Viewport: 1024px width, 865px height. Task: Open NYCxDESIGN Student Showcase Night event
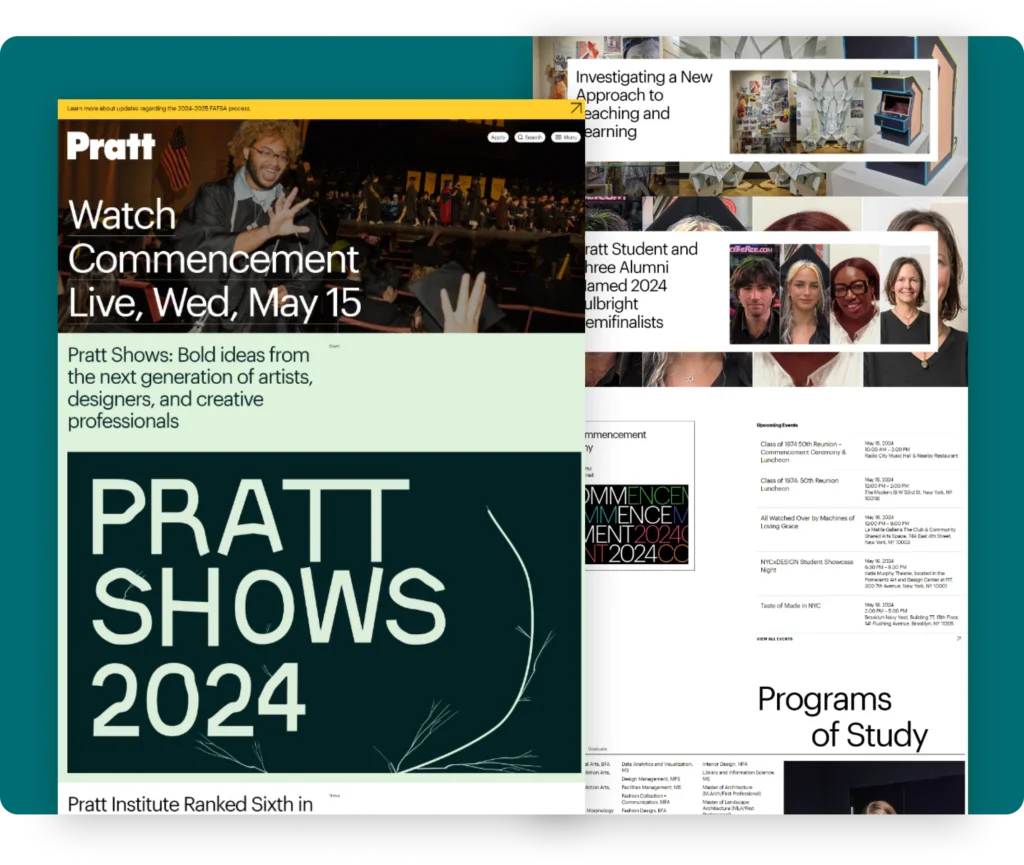pyautogui.click(x=807, y=566)
